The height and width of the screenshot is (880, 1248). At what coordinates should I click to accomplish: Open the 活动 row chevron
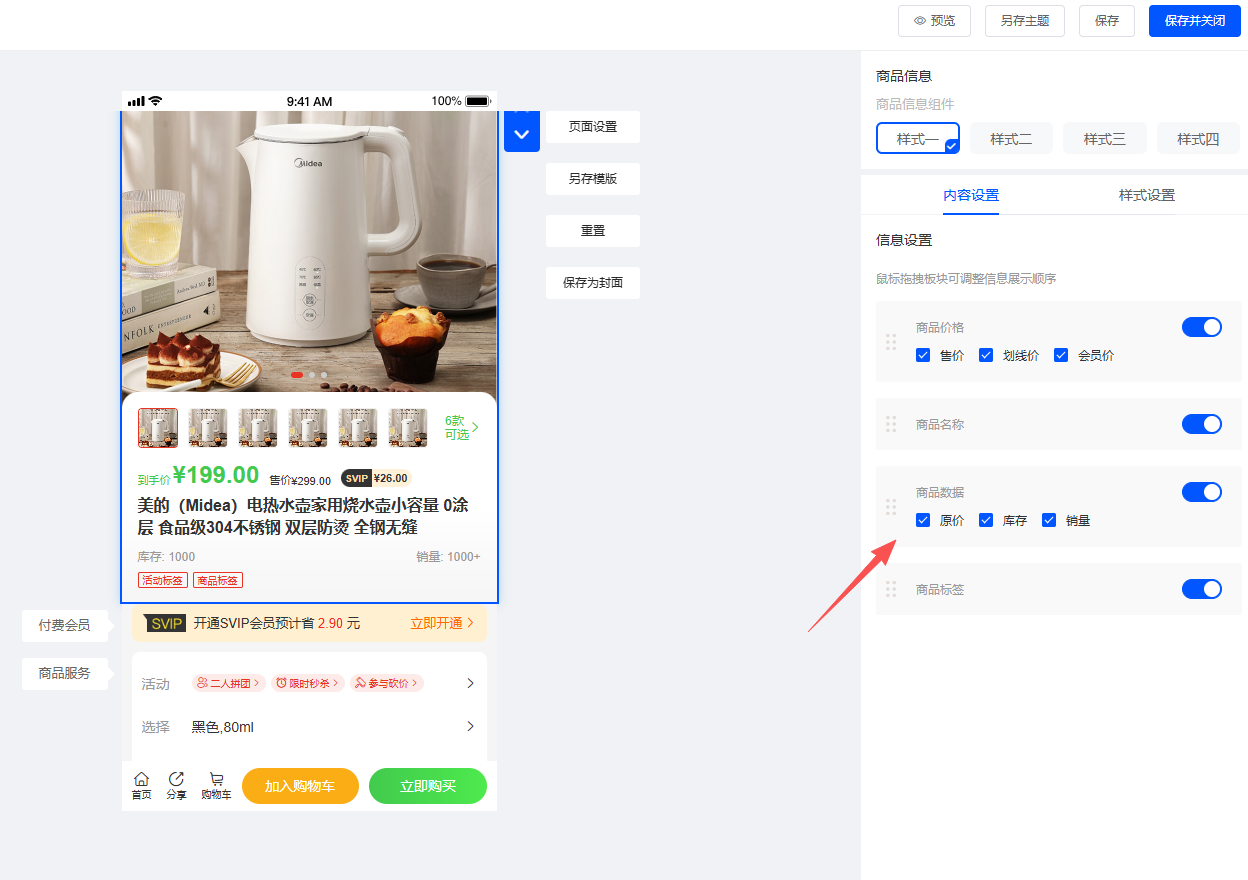[x=470, y=683]
